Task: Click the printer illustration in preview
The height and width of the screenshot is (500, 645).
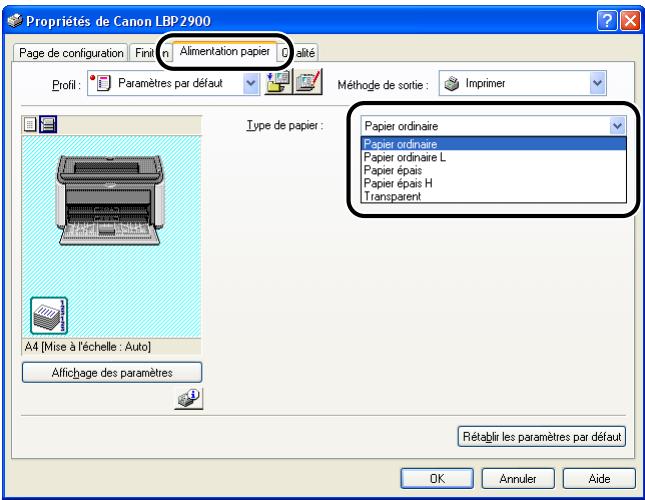Action: [x=110, y=200]
